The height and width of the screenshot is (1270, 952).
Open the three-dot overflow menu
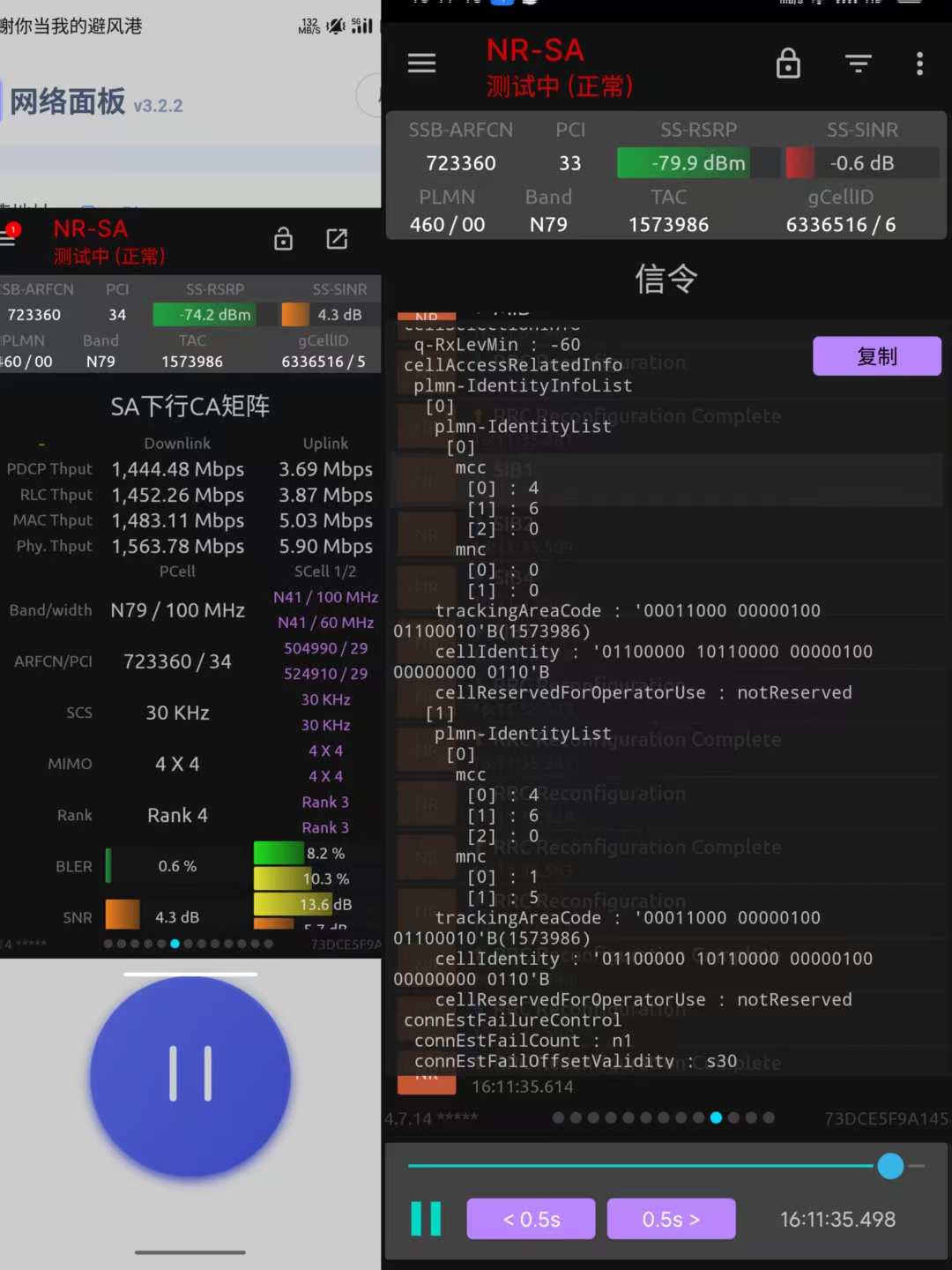click(919, 63)
